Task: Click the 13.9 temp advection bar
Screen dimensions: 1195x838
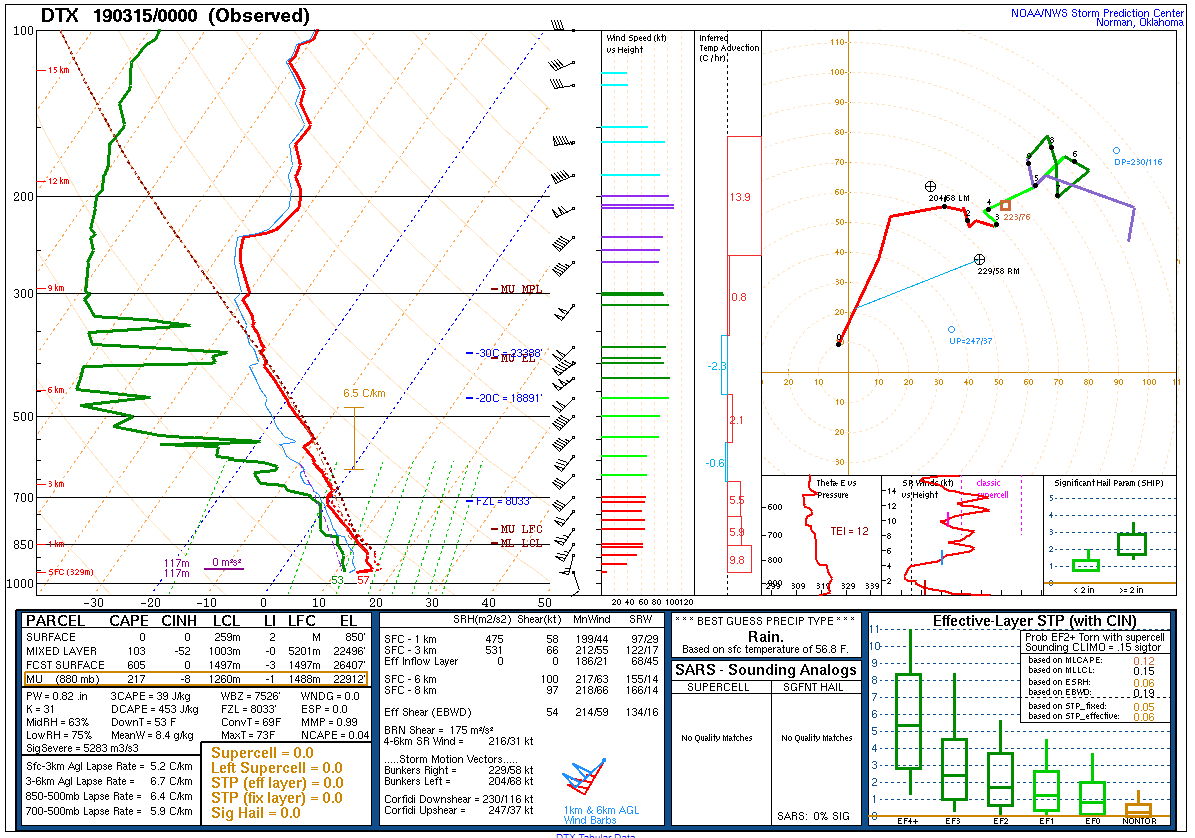Action: (x=744, y=196)
